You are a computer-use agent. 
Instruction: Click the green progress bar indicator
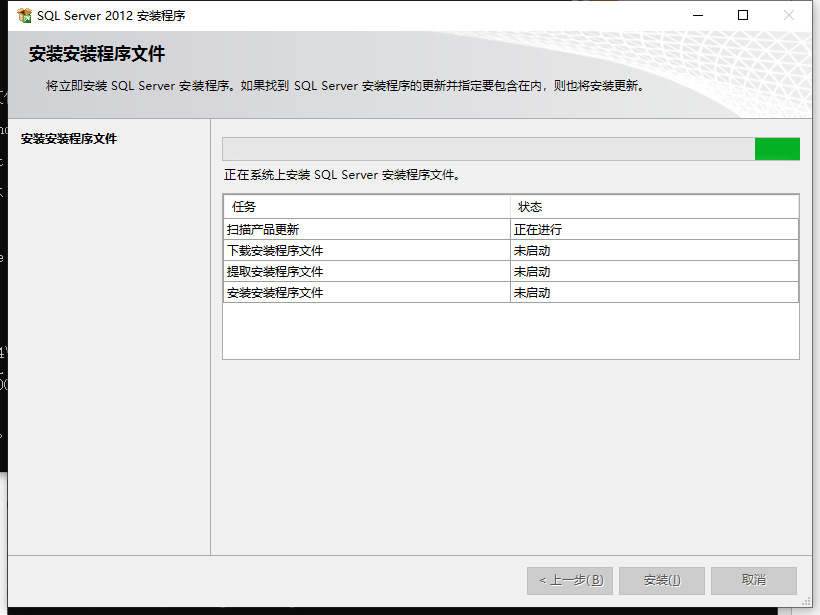pos(777,149)
